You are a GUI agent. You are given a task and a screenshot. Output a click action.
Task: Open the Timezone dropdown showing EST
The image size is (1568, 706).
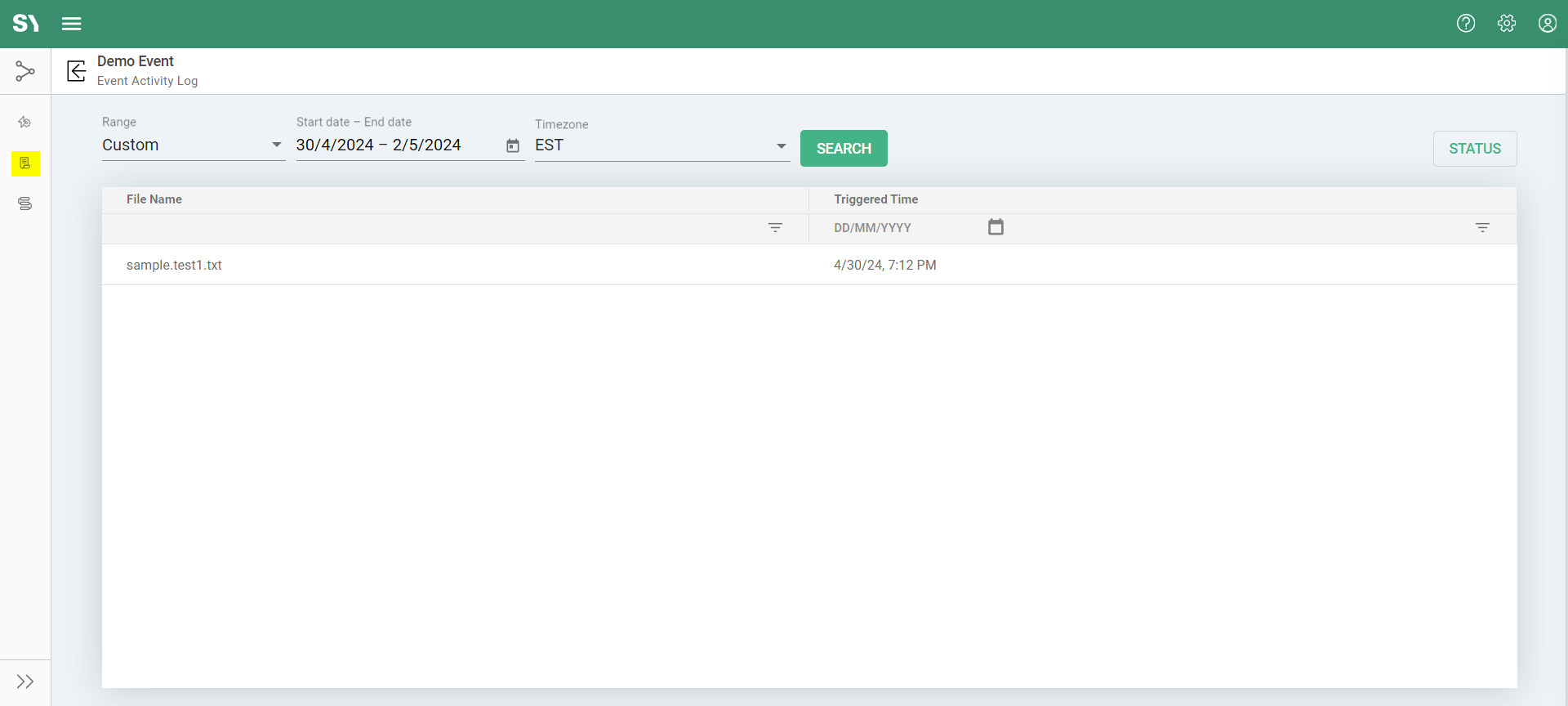[x=661, y=145]
